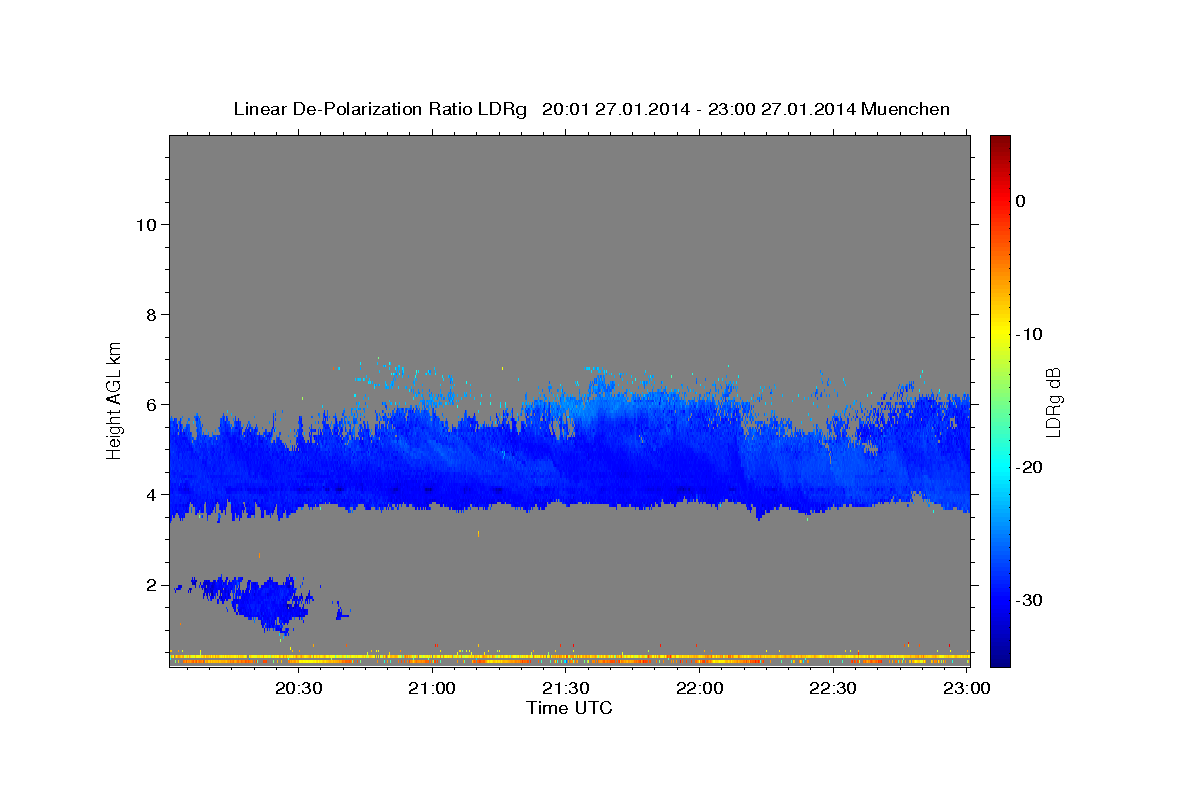Click the 21:00 time tick label
1200x800 pixels.
click(x=433, y=689)
